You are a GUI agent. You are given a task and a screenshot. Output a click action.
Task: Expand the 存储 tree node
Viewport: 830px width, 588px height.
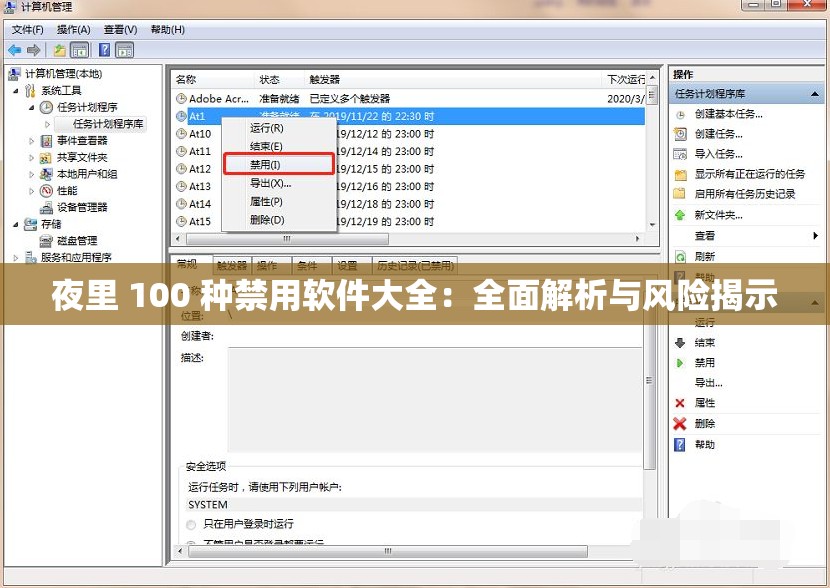[13, 224]
